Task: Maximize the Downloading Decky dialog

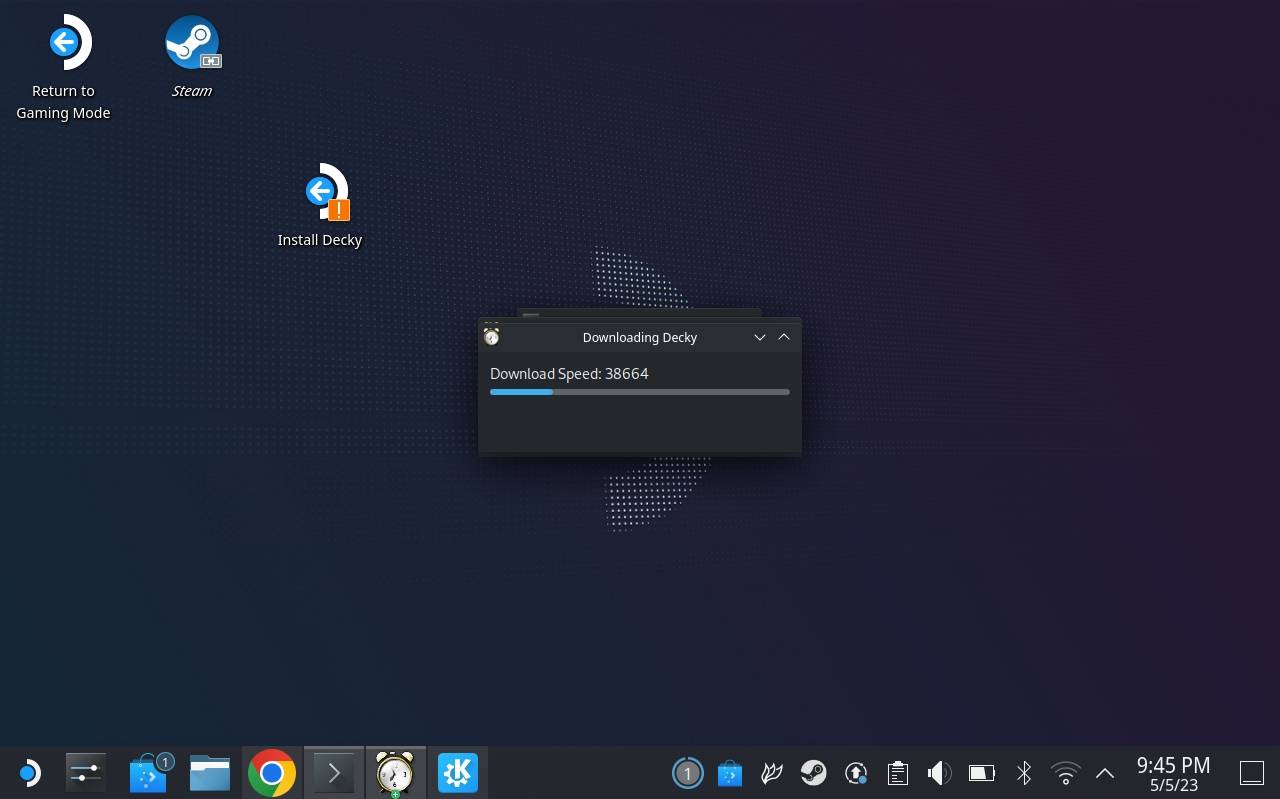Action: [x=784, y=337]
